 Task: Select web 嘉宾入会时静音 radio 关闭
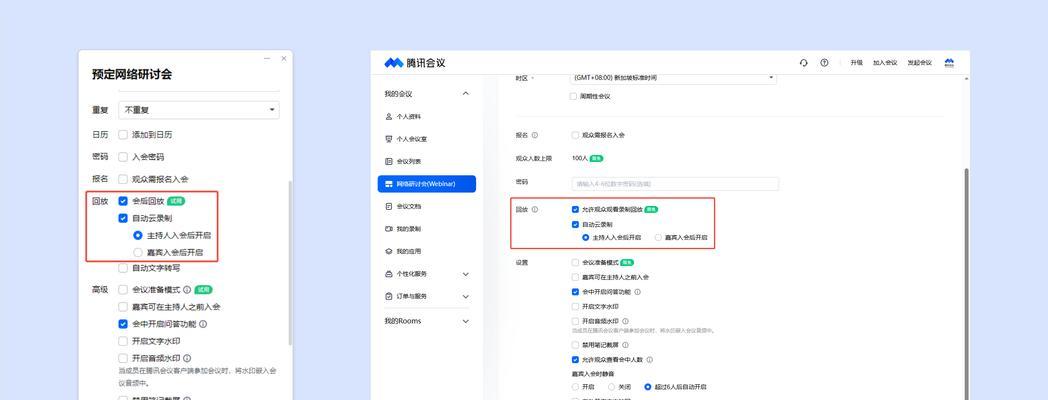[x=611, y=387]
